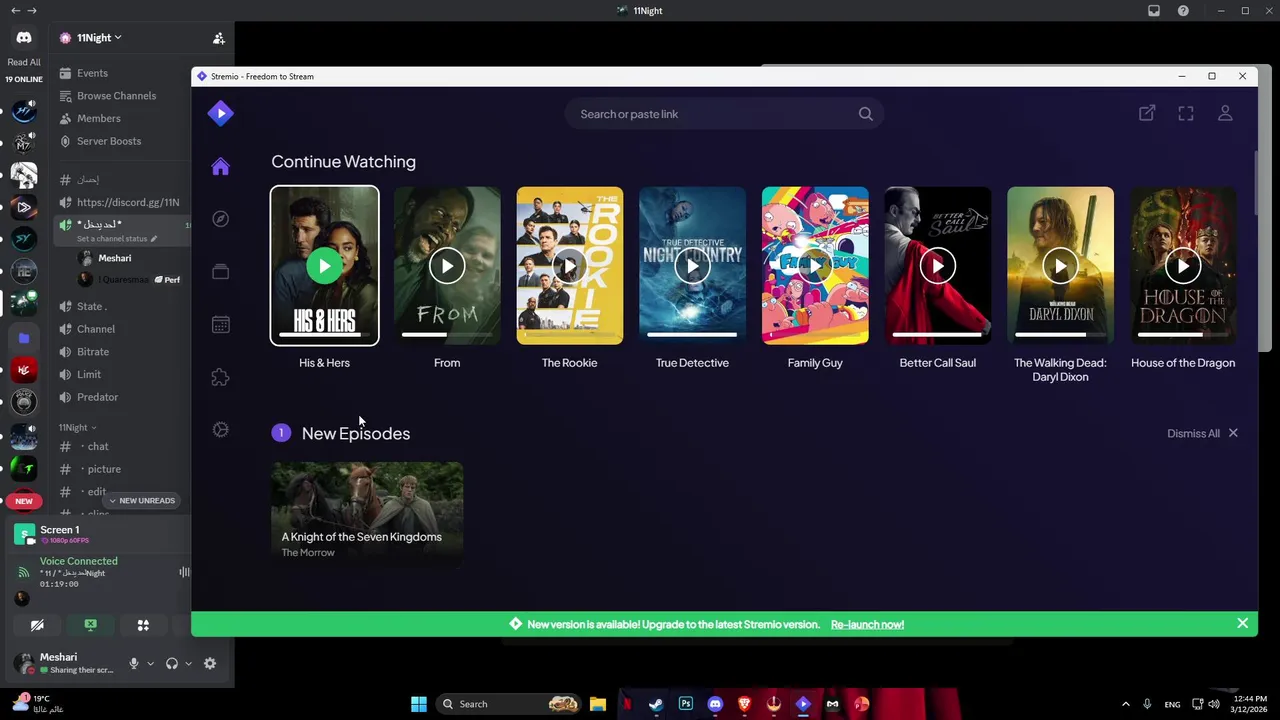The width and height of the screenshot is (1280, 720).
Task: Play Family Guy poster
Action: (x=815, y=266)
